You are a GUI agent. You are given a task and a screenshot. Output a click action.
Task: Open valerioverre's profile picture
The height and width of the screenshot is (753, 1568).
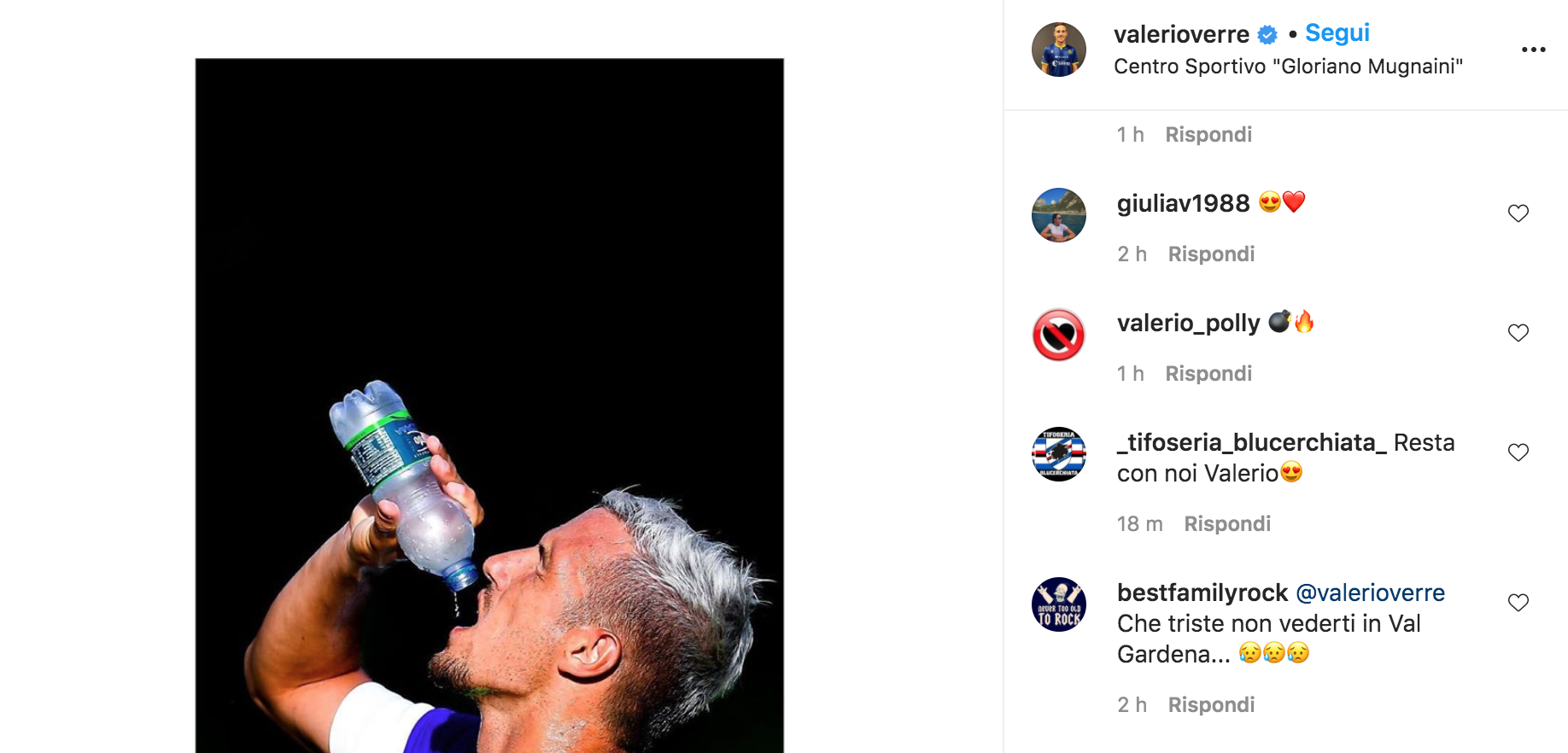[x=1058, y=50]
